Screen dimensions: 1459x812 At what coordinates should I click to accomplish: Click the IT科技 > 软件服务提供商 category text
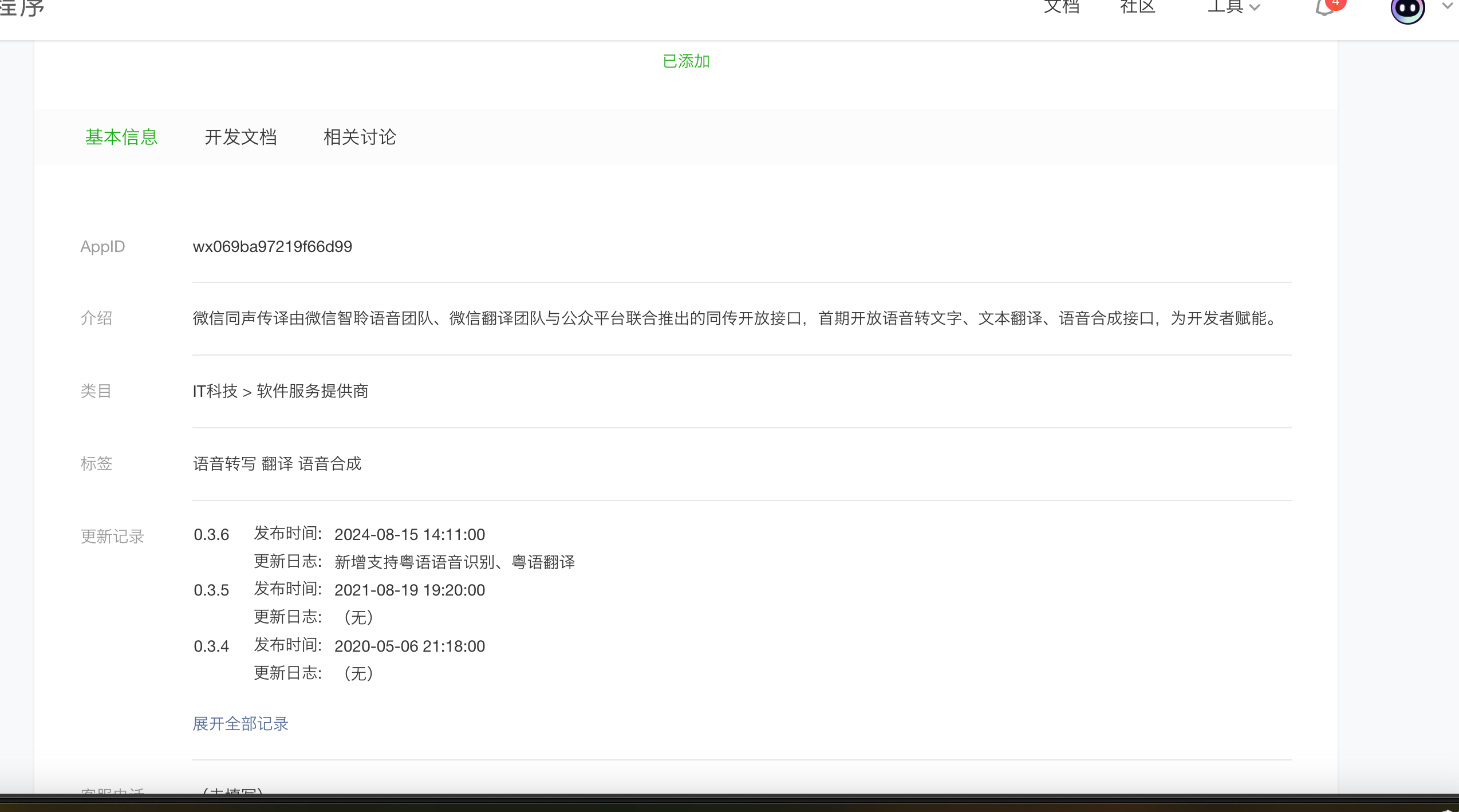tap(281, 391)
